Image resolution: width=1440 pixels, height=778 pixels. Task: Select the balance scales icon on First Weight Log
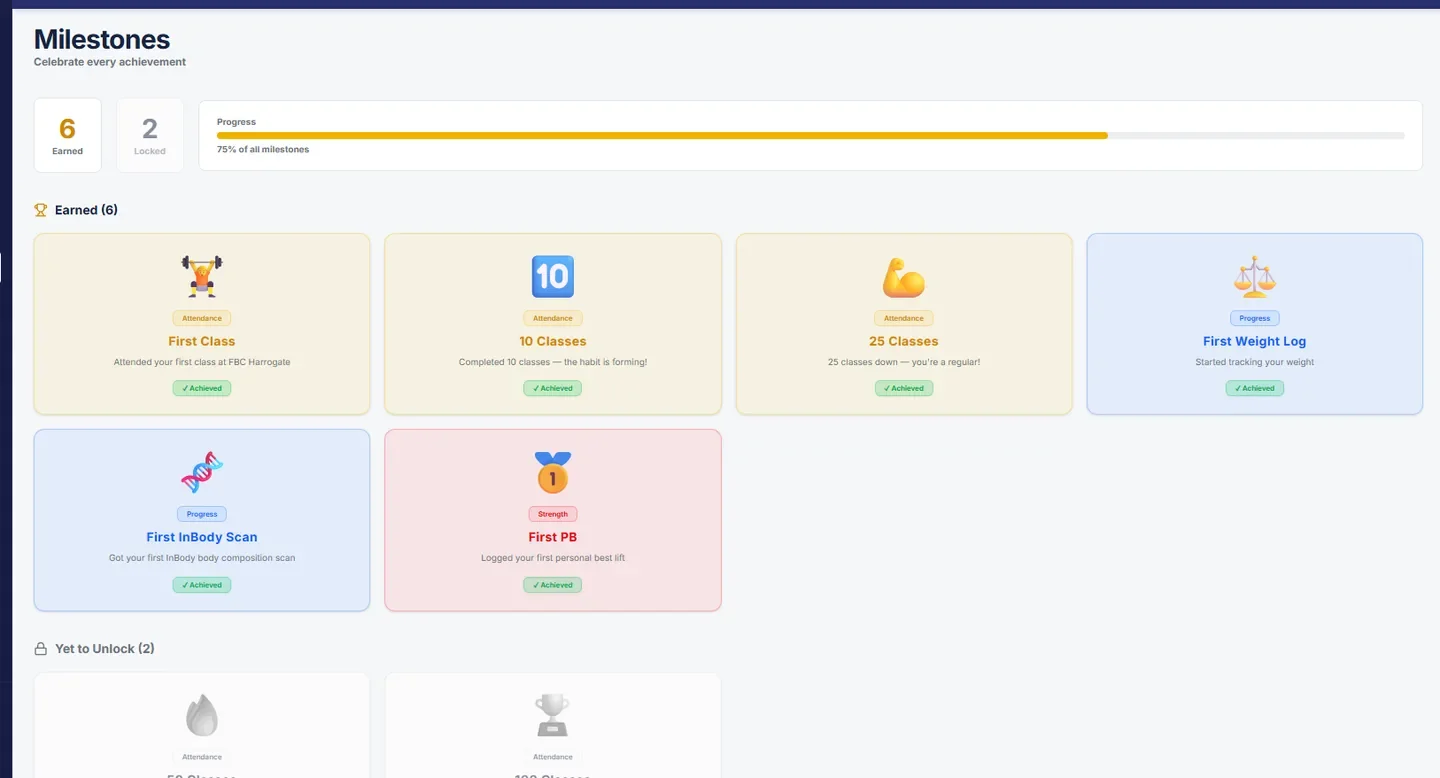click(x=1255, y=277)
